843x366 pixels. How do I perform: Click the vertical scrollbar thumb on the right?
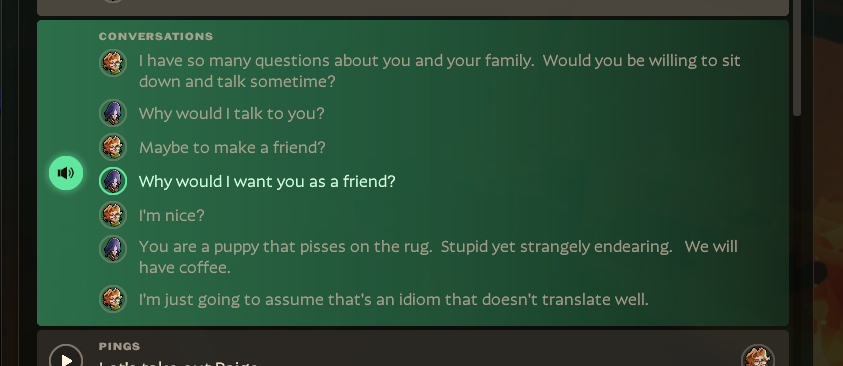(x=797, y=58)
